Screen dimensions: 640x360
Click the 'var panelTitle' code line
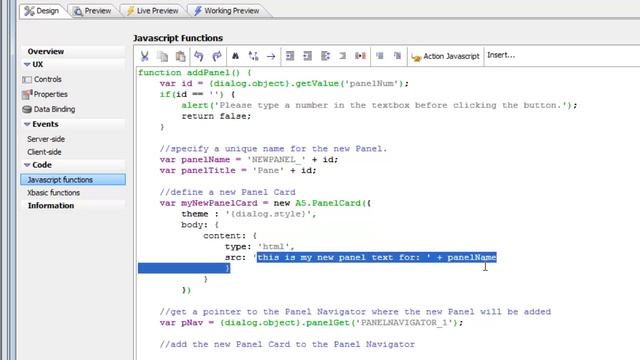point(238,171)
